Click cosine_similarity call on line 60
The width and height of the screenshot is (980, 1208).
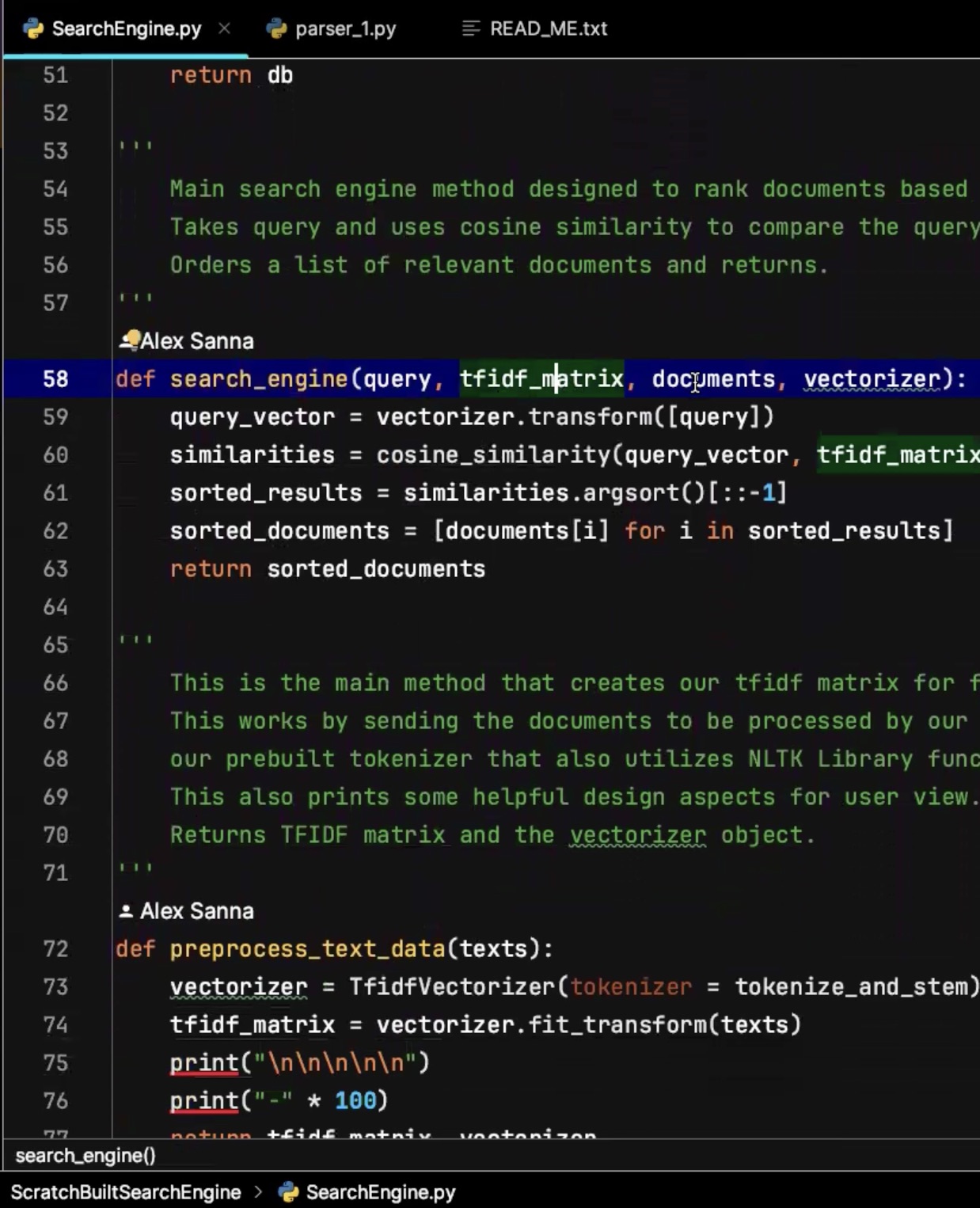click(493, 454)
